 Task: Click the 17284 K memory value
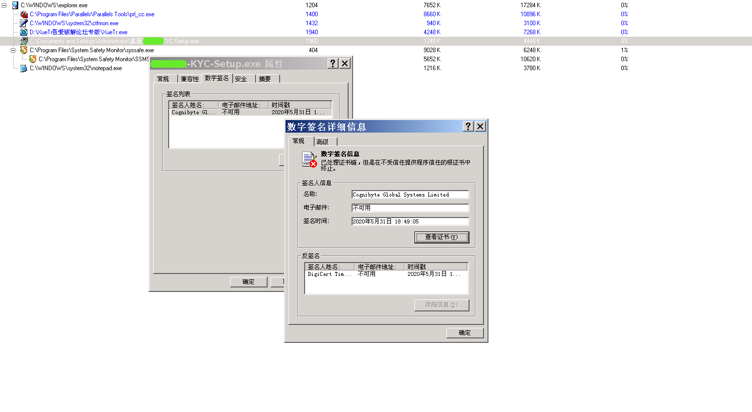(530, 5)
